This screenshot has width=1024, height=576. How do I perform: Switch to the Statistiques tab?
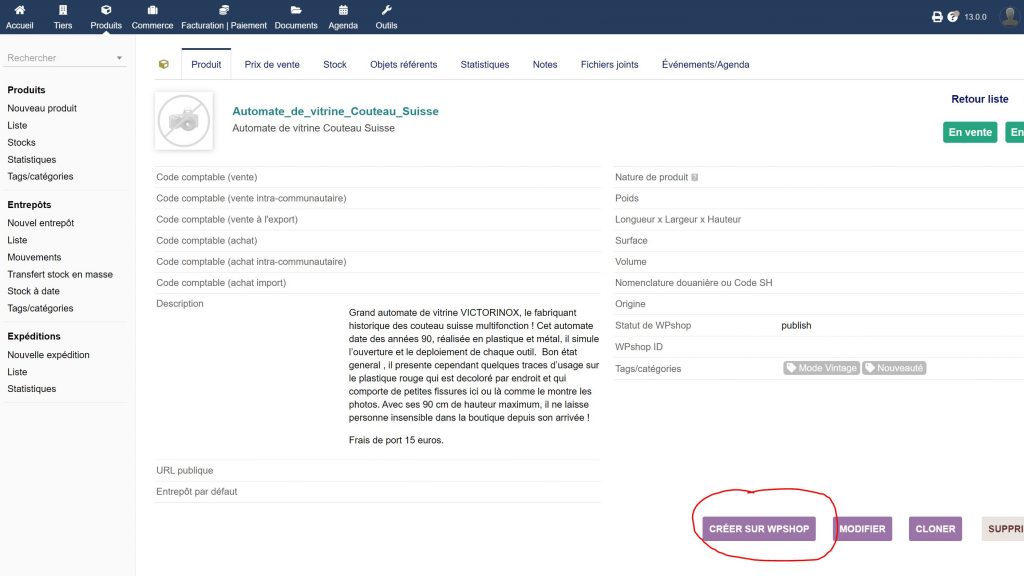[484, 63]
